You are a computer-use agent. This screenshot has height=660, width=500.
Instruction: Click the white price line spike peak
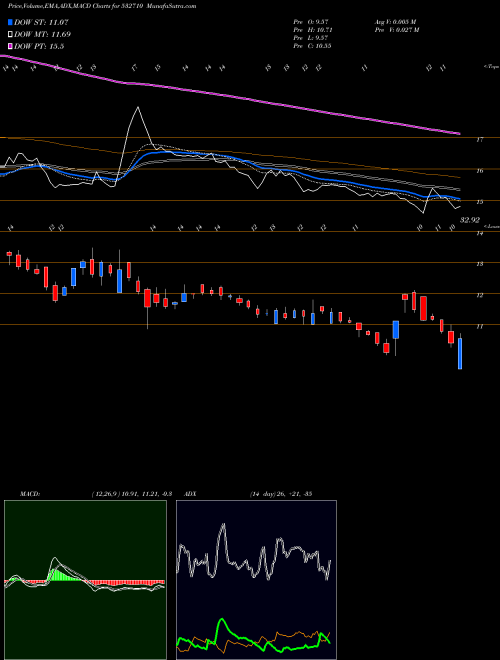(138, 108)
